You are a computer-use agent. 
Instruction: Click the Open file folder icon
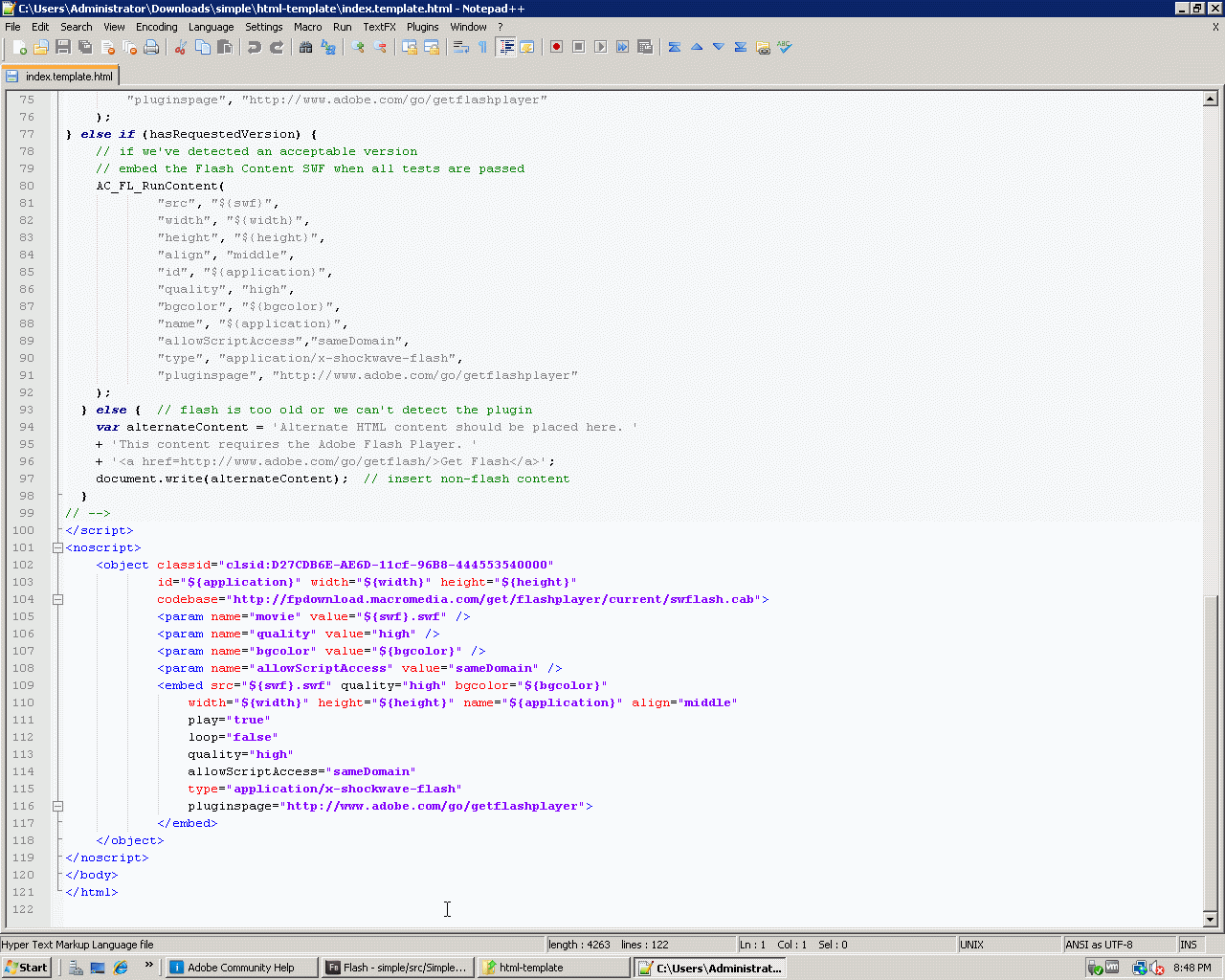pyautogui.click(x=40, y=47)
